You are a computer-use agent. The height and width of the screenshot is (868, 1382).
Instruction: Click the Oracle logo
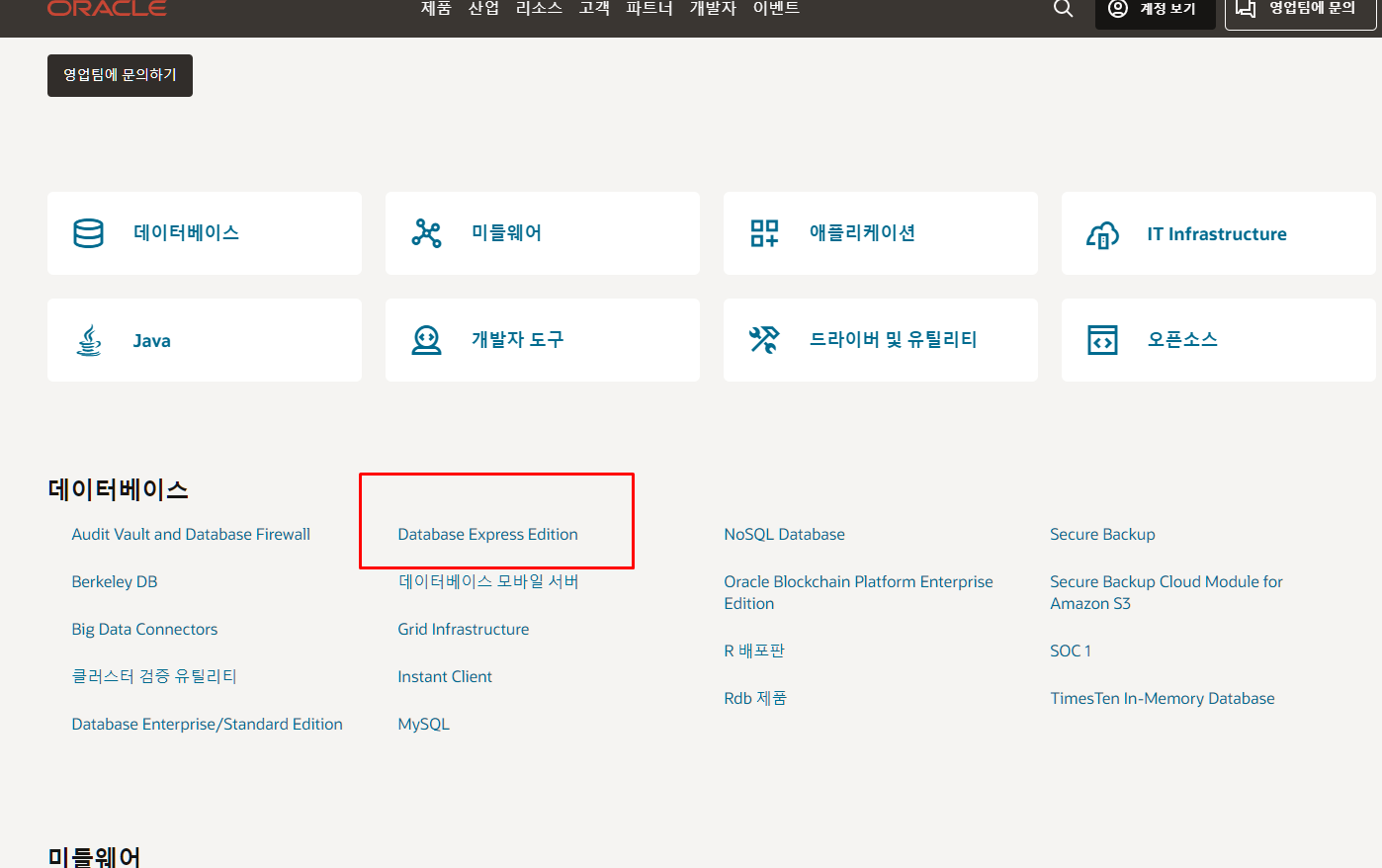tap(107, 8)
